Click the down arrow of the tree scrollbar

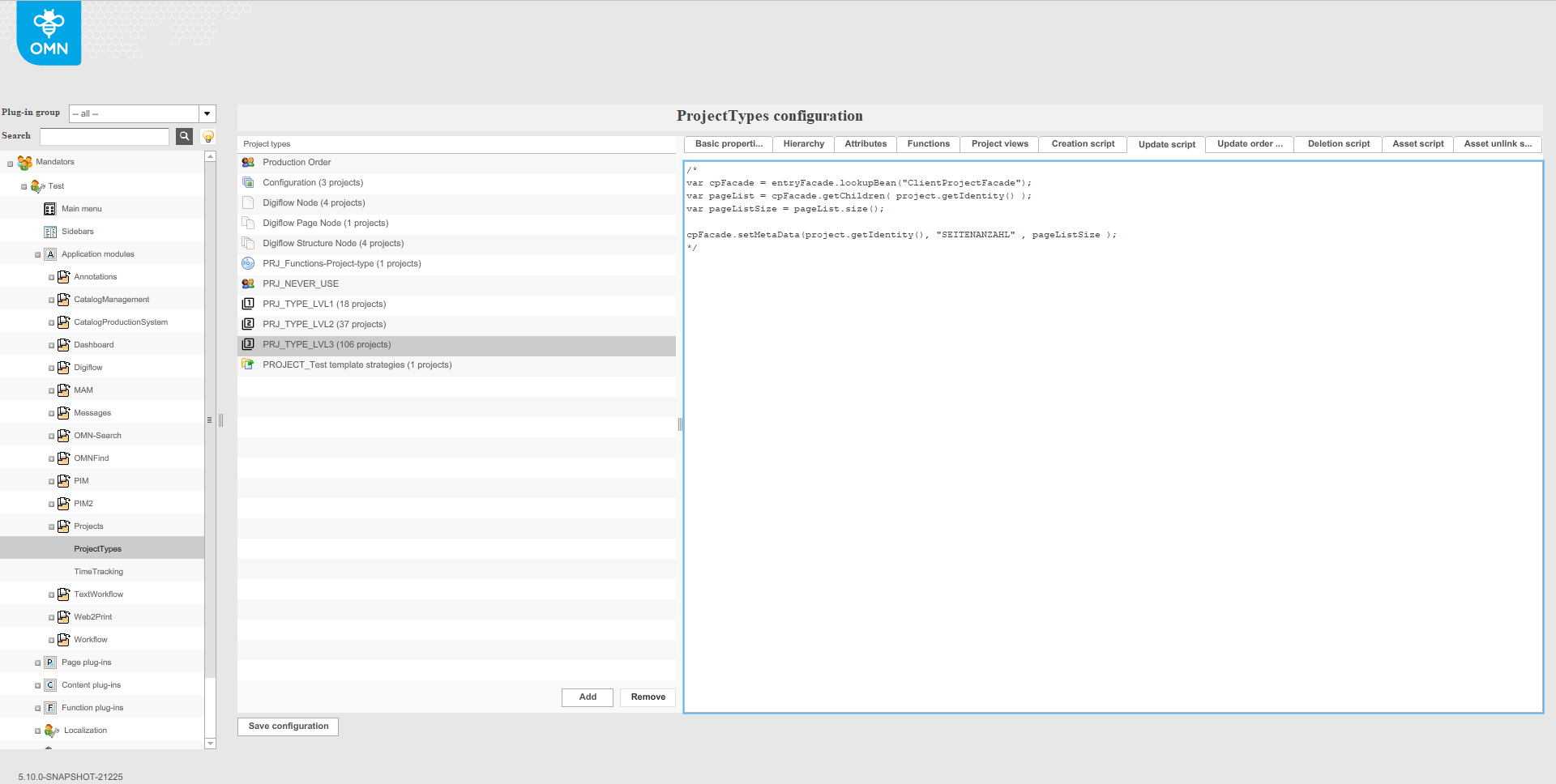pos(210,743)
